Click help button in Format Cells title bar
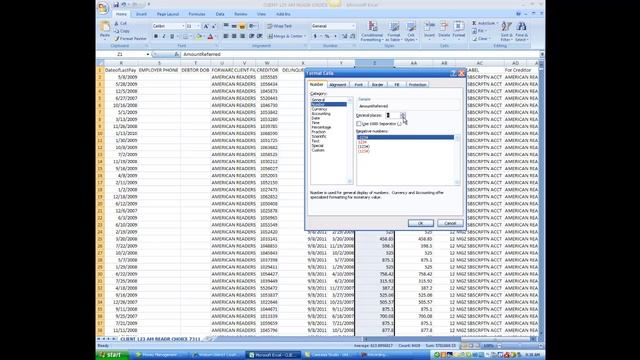Screen dimensions: 640x360 [x=453, y=73]
